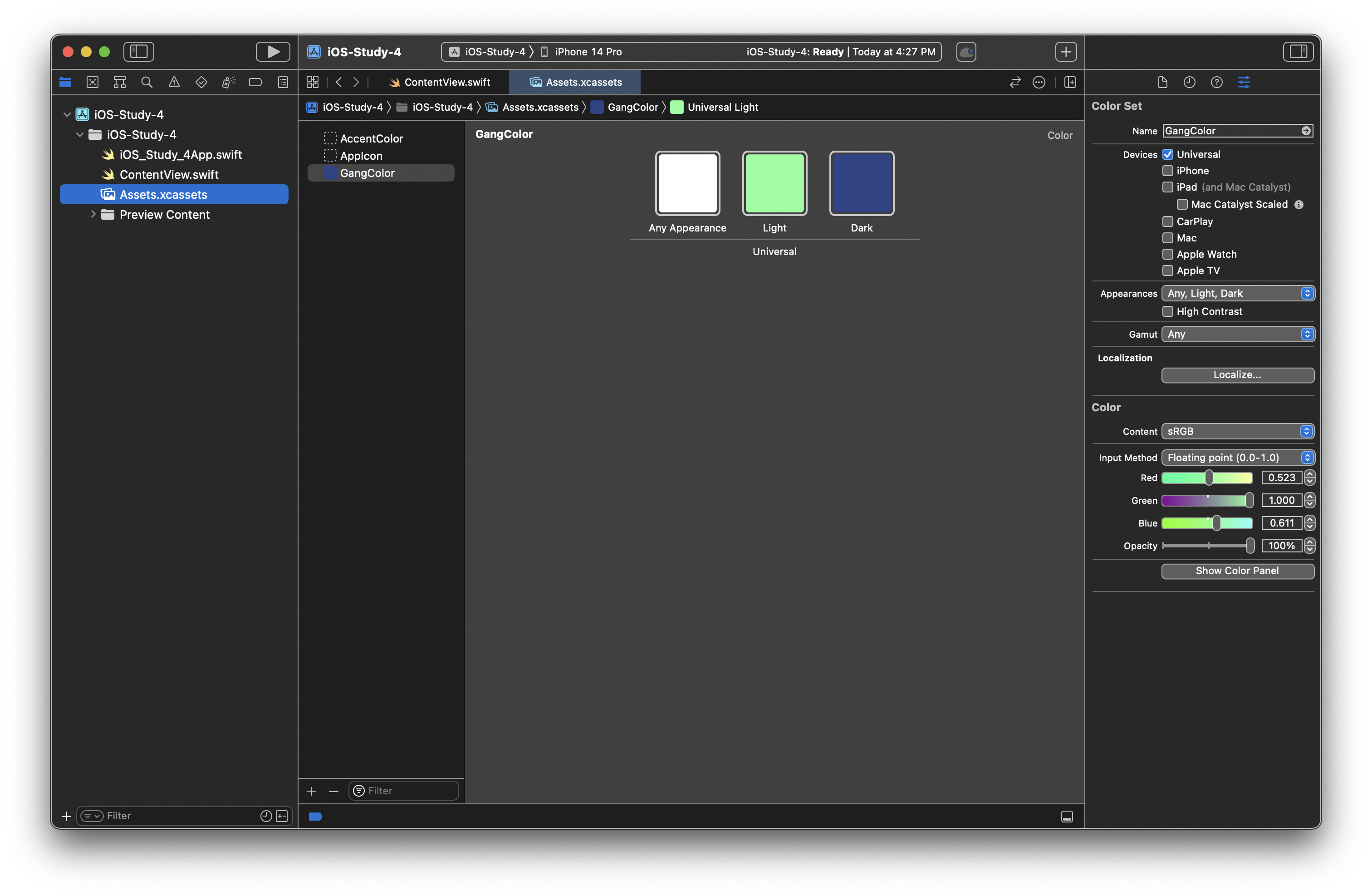This screenshot has width=1372, height=896.
Task: Select the Any Appearance color well
Action: [x=687, y=183]
